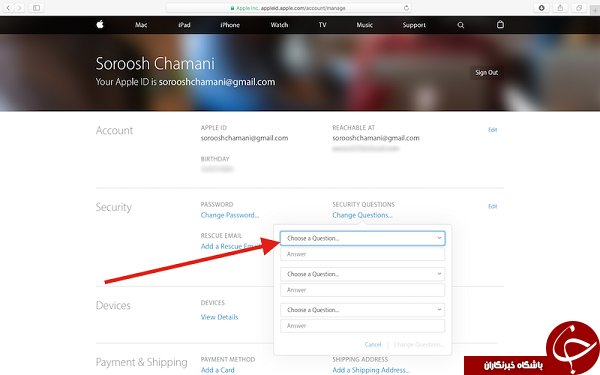Go back with Safari back arrow
The image size is (600, 375).
(x=8, y=8)
